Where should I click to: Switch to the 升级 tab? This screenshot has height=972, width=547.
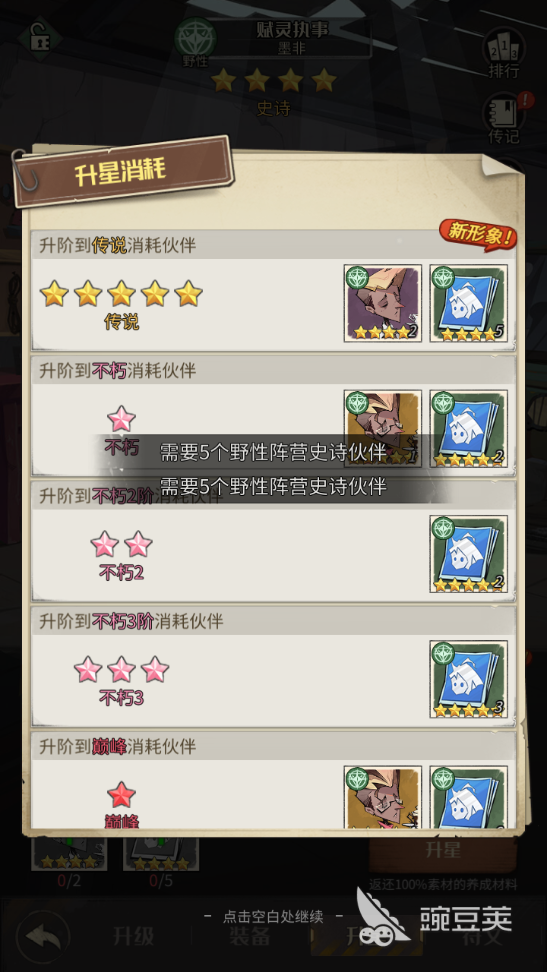(134, 937)
